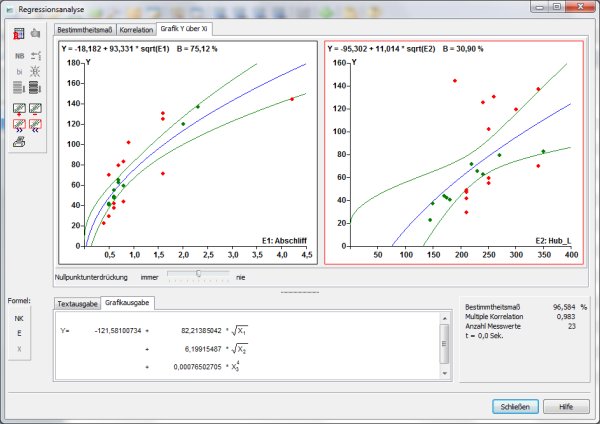This screenshot has width=600, height=424.
Task: Click the dark stacked rows icon
Action: pos(35,88)
